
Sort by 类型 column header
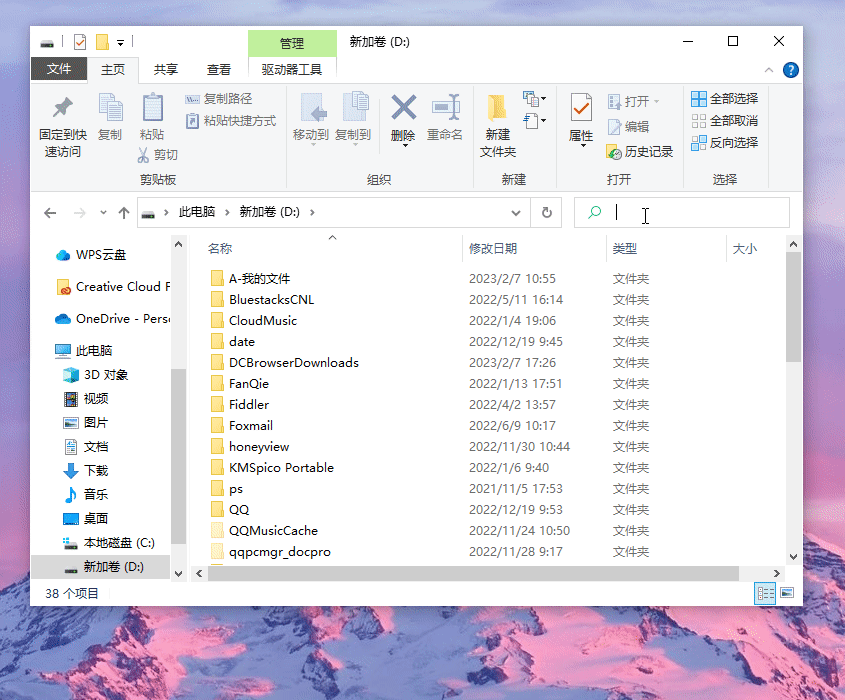tap(625, 248)
